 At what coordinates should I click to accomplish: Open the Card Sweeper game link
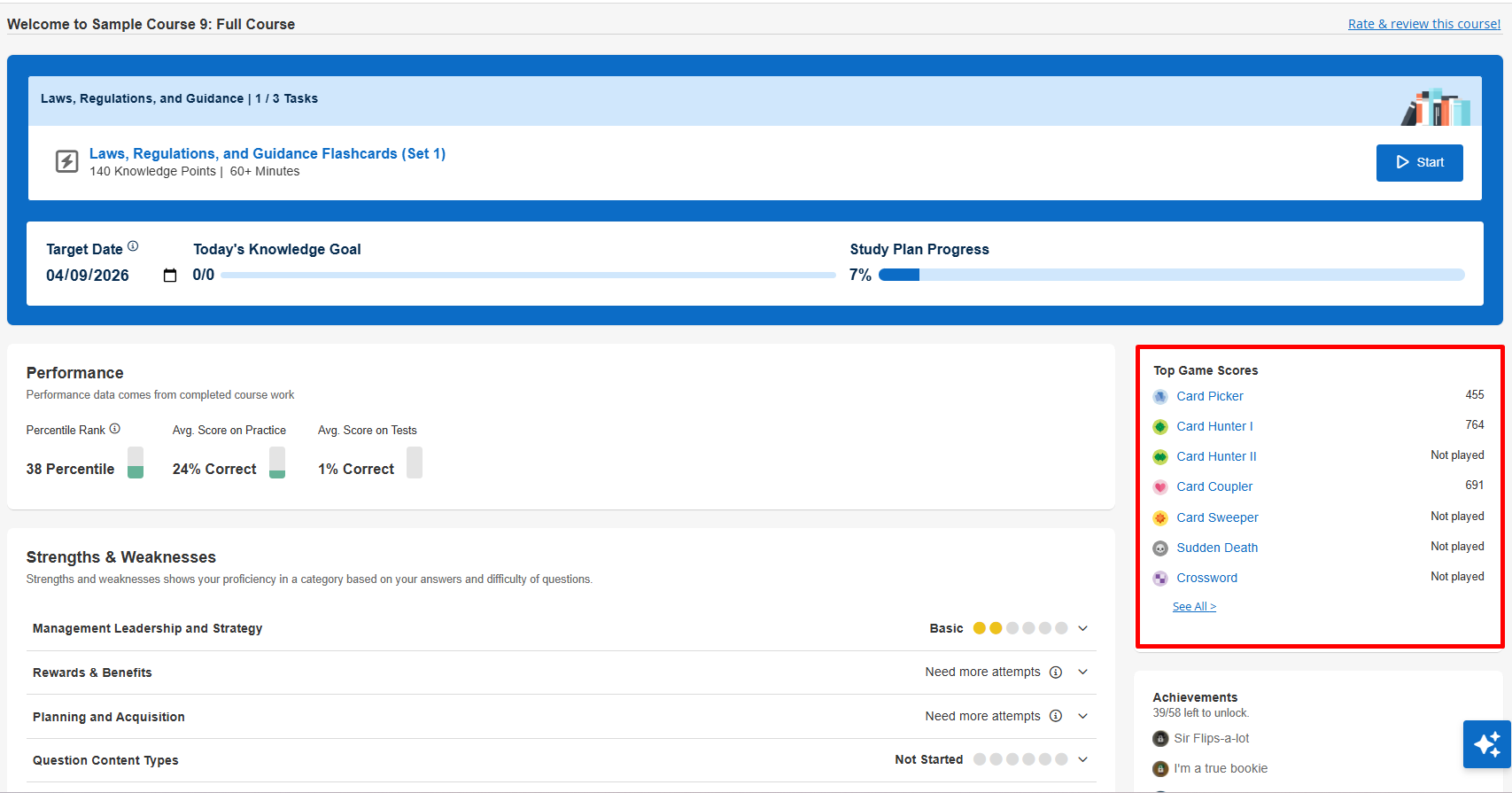click(x=1217, y=517)
